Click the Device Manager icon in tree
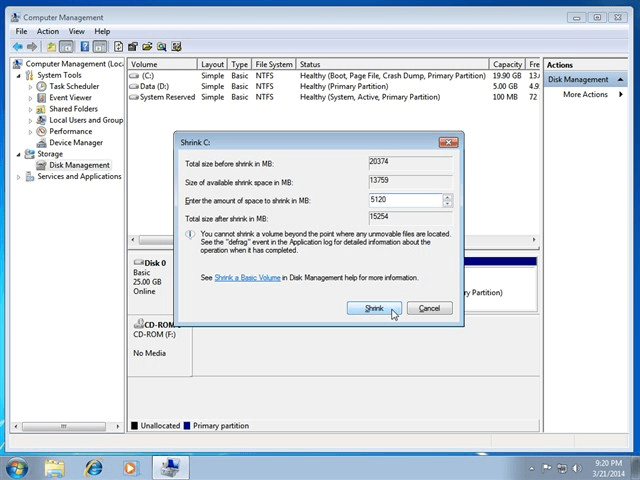Image resolution: width=640 pixels, height=480 pixels. point(41,143)
